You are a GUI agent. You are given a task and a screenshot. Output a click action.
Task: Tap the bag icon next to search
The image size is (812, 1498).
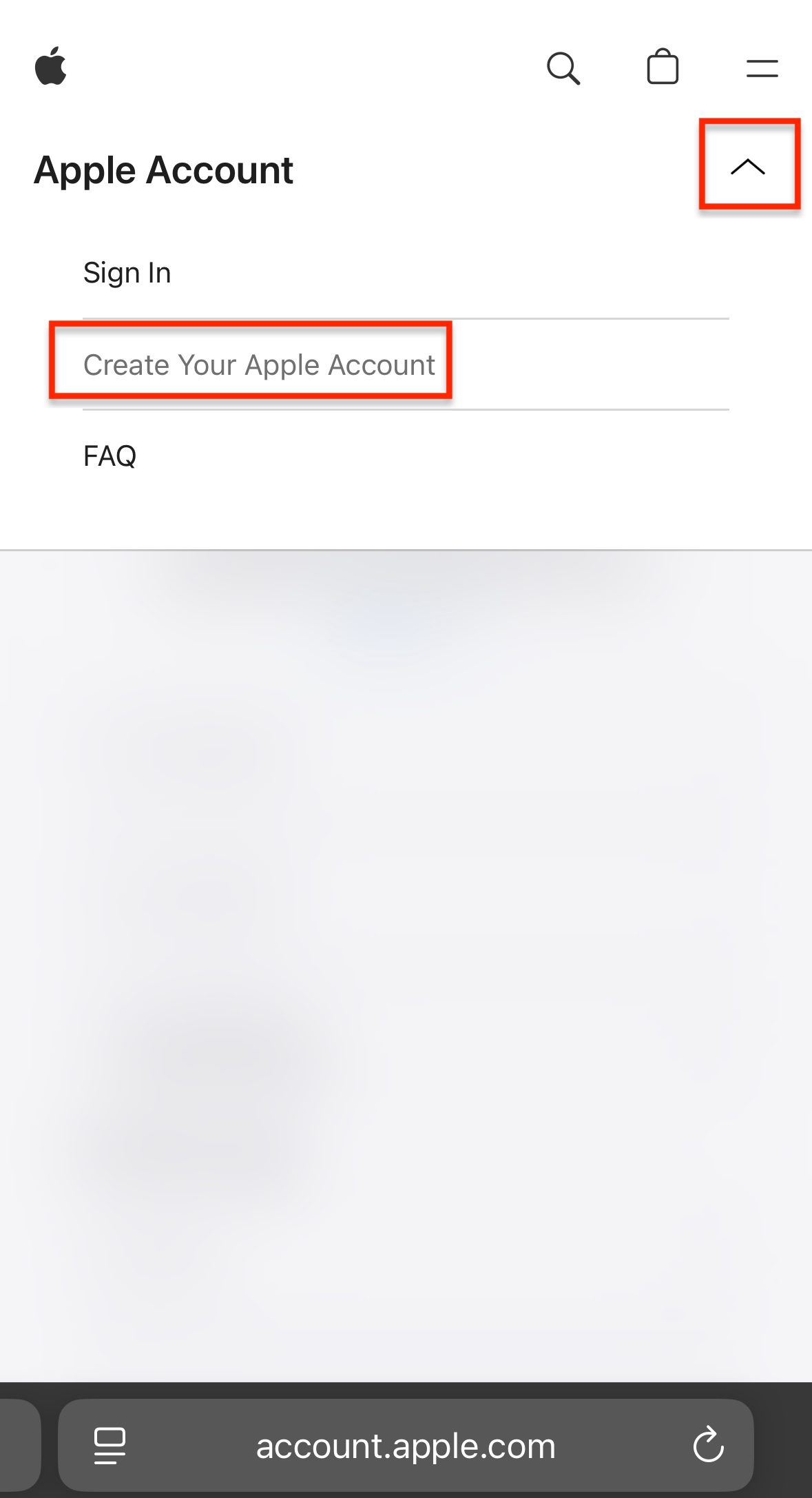tap(663, 67)
